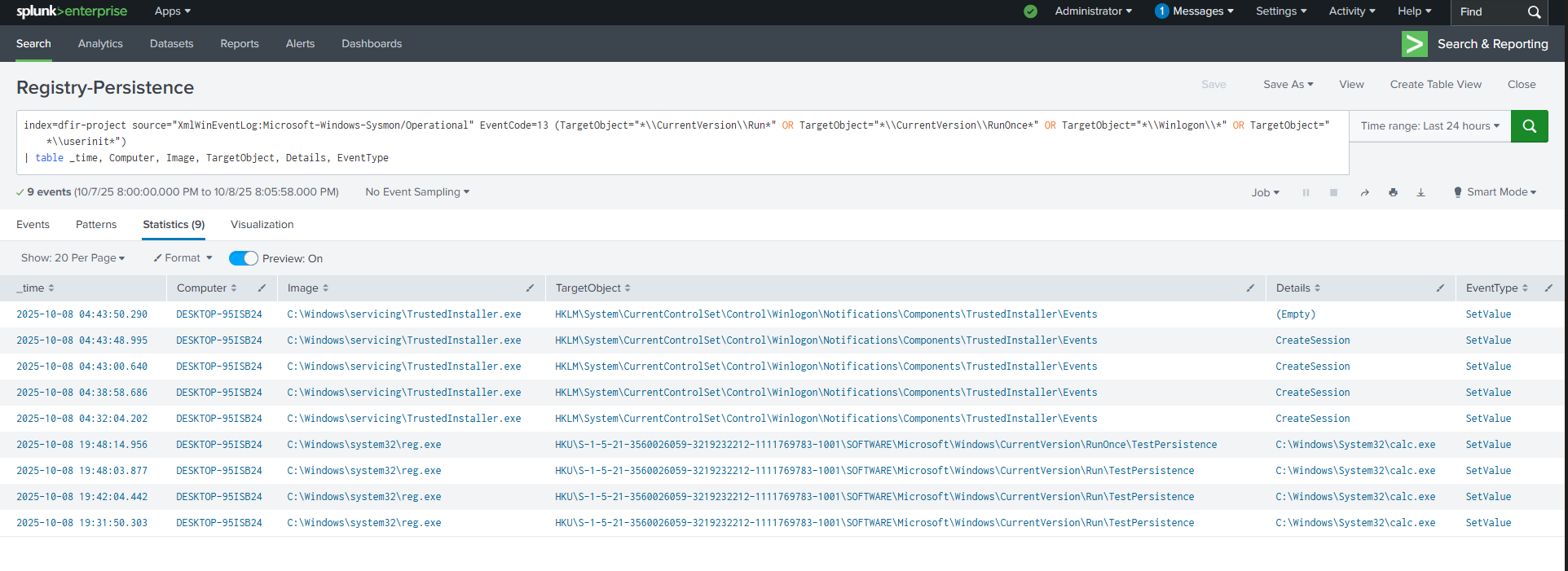
Task: Sort by EventType column header
Action: pyautogui.click(x=1497, y=288)
